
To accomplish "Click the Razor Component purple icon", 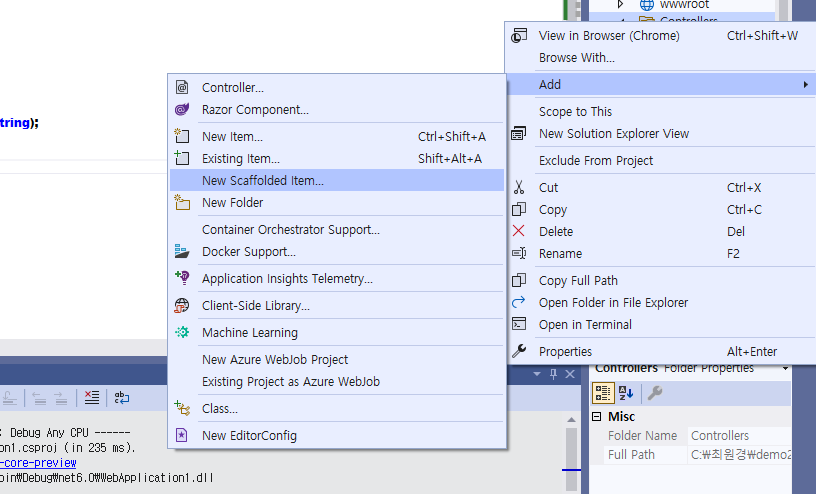I will [182, 109].
